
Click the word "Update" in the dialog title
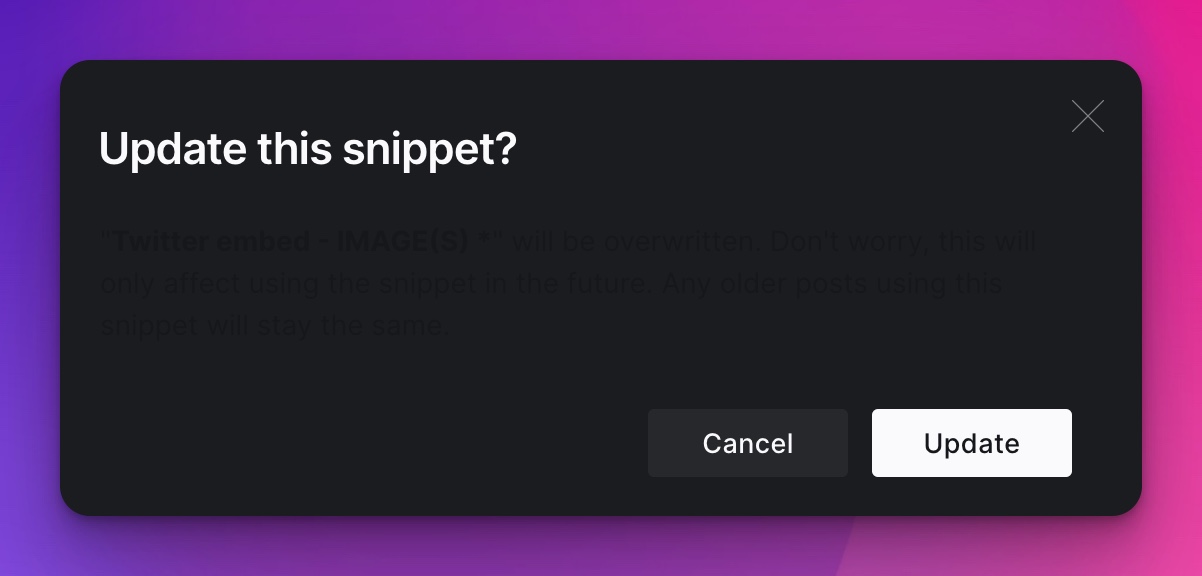click(x=172, y=151)
